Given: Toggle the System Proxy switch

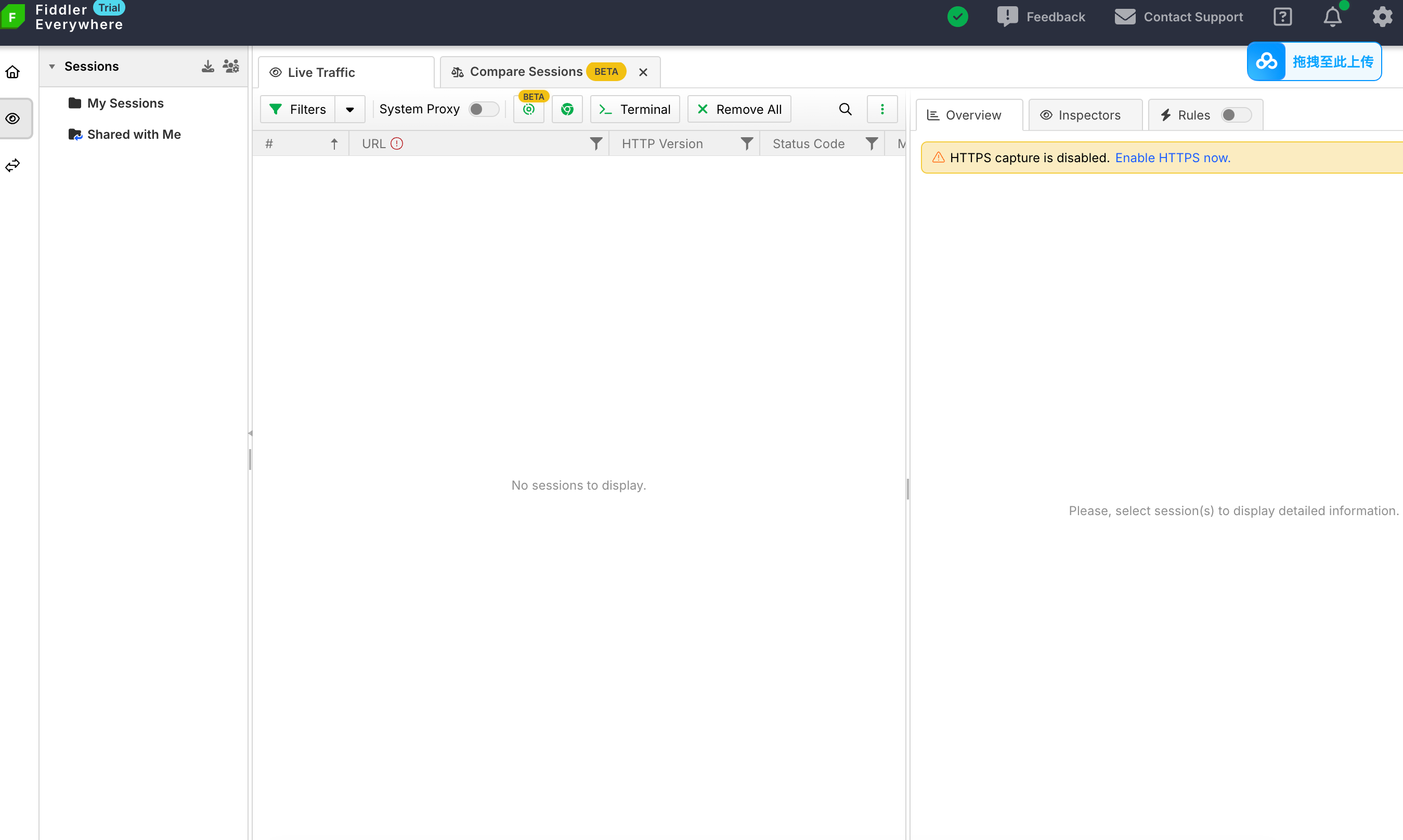Looking at the screenshot, I should coord(484,109).
